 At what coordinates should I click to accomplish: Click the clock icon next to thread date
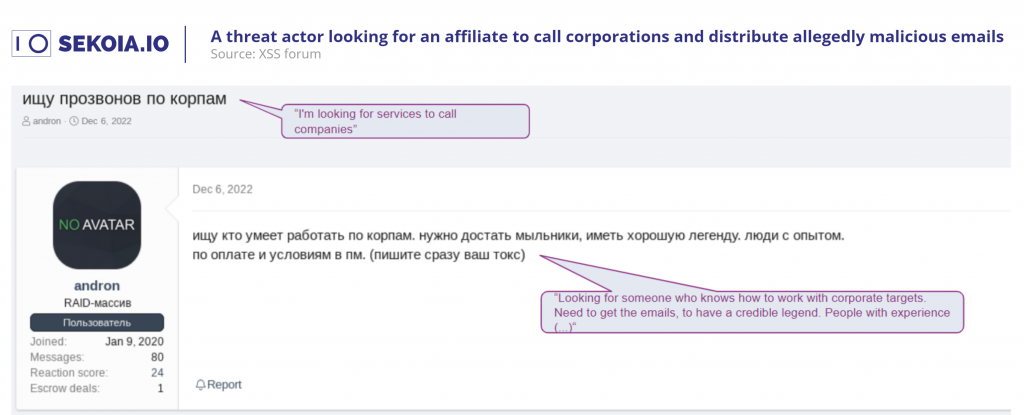pyautogui.click(x=74, y=121)
